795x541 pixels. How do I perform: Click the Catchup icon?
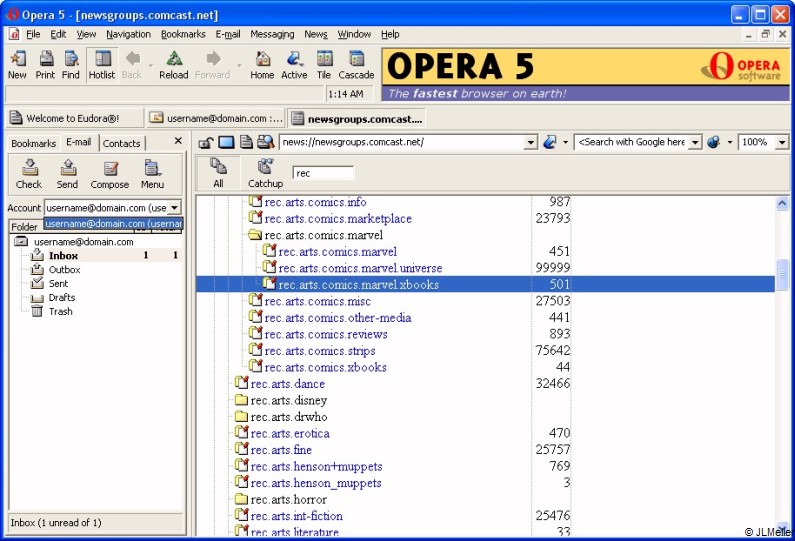click(265, 173)
